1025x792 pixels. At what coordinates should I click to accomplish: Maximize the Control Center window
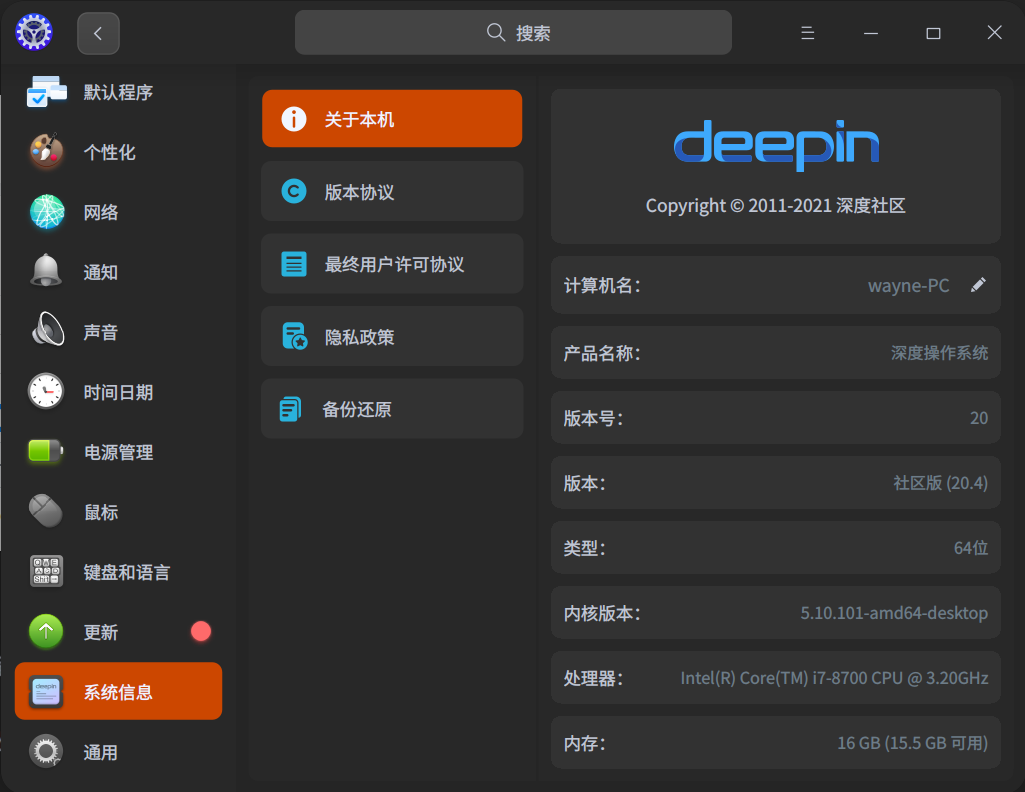point(933,33)
